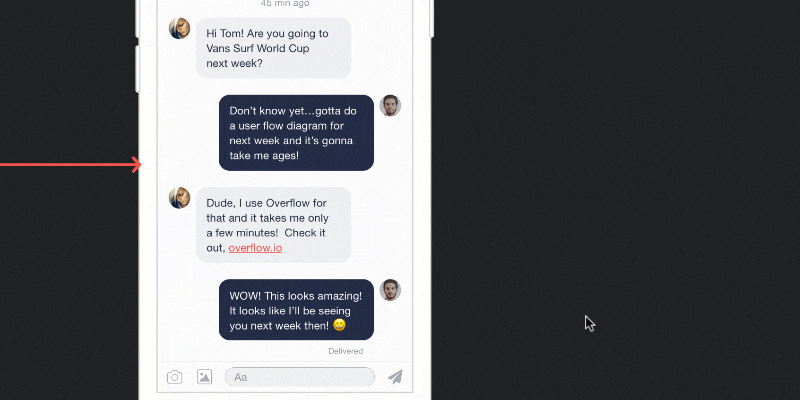Click the phone's upper left side button

tap(137, 19)
